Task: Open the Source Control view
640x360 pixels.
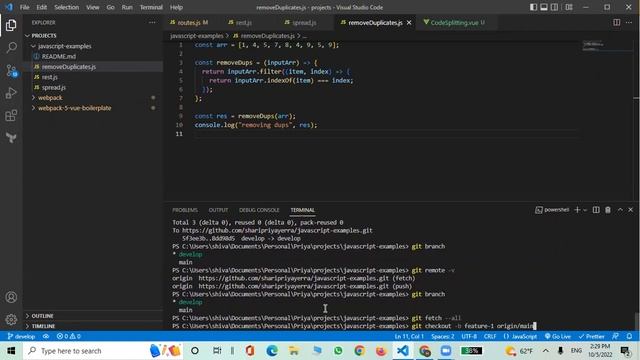Action: (x=11, y=71)
